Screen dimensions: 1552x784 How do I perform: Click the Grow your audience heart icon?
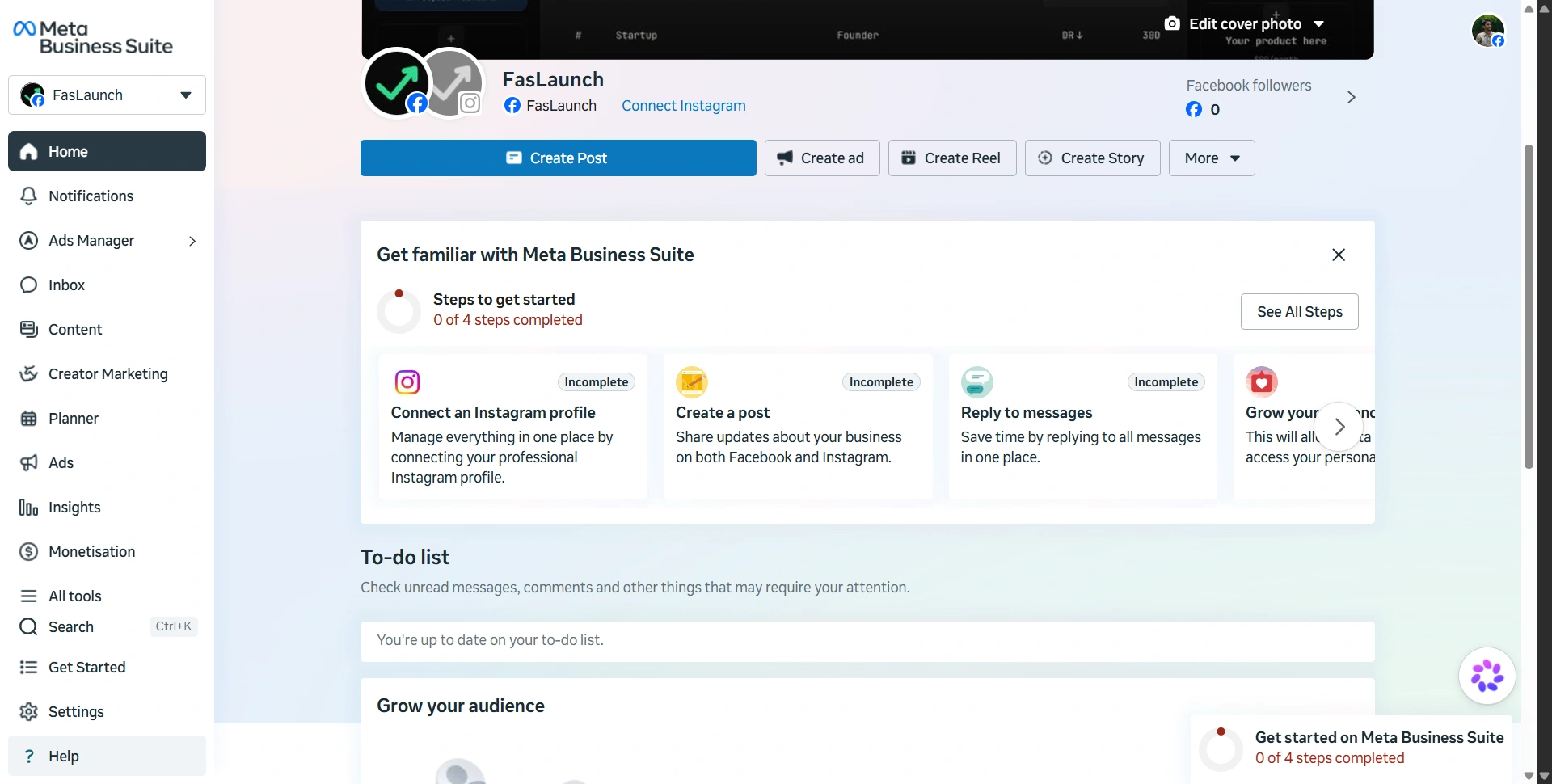click(x=1262, y=382)
